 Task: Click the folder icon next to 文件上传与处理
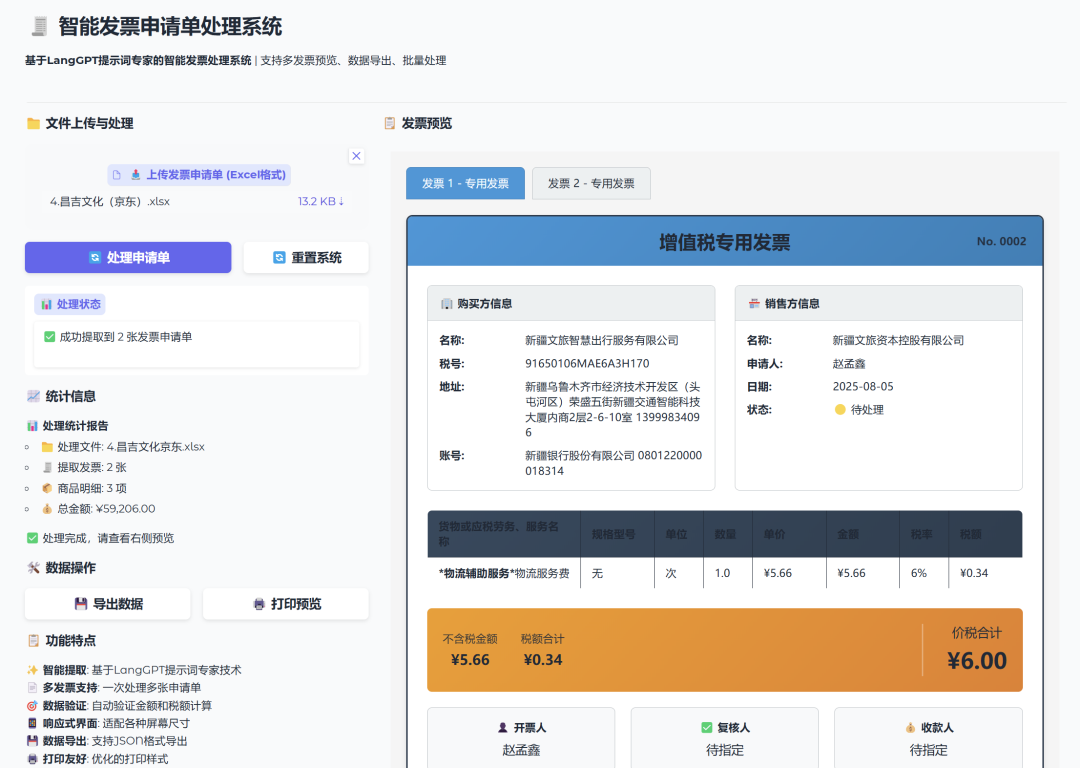(x=33, y=124)
